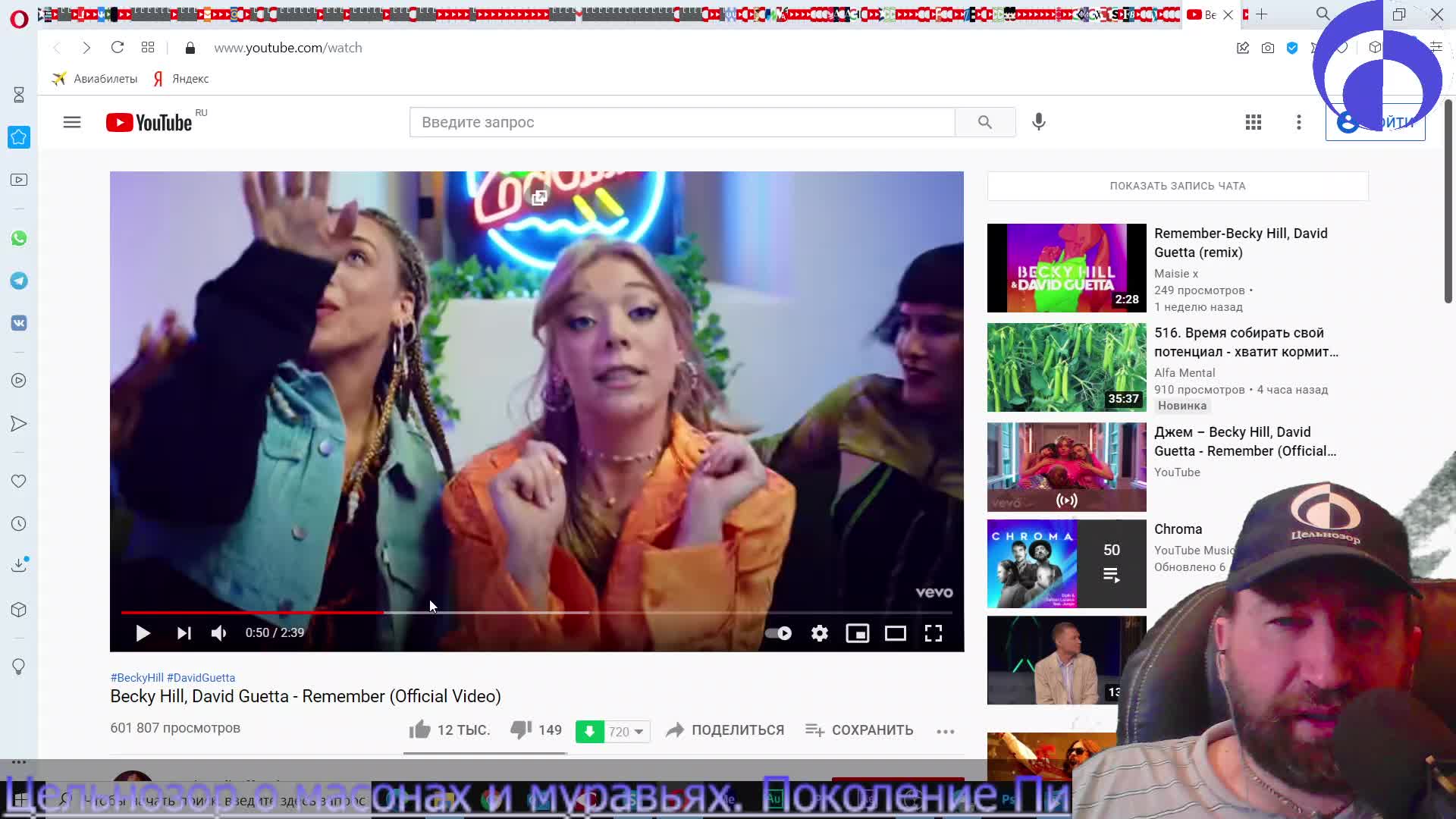1456x819 pixels.
Task: Open extensions cube in sidebar
Action: click(19, 610)
